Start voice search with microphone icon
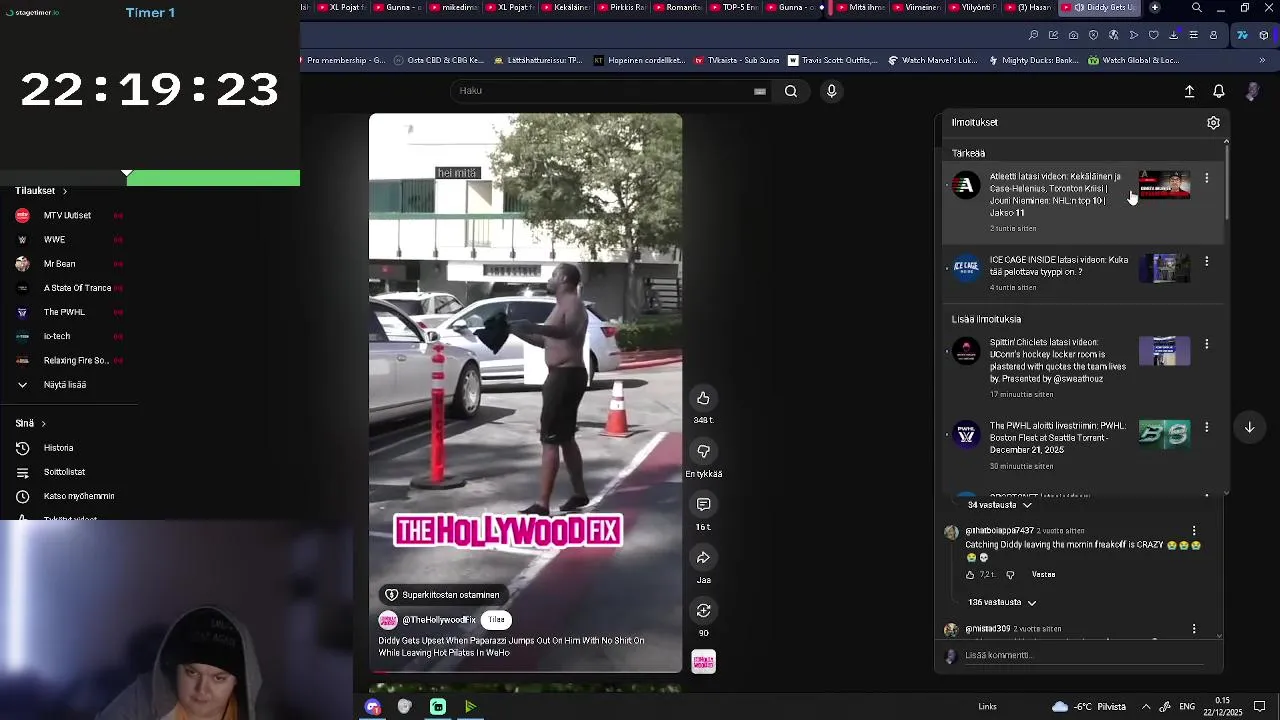1280x720 pixels. [831, 91]
